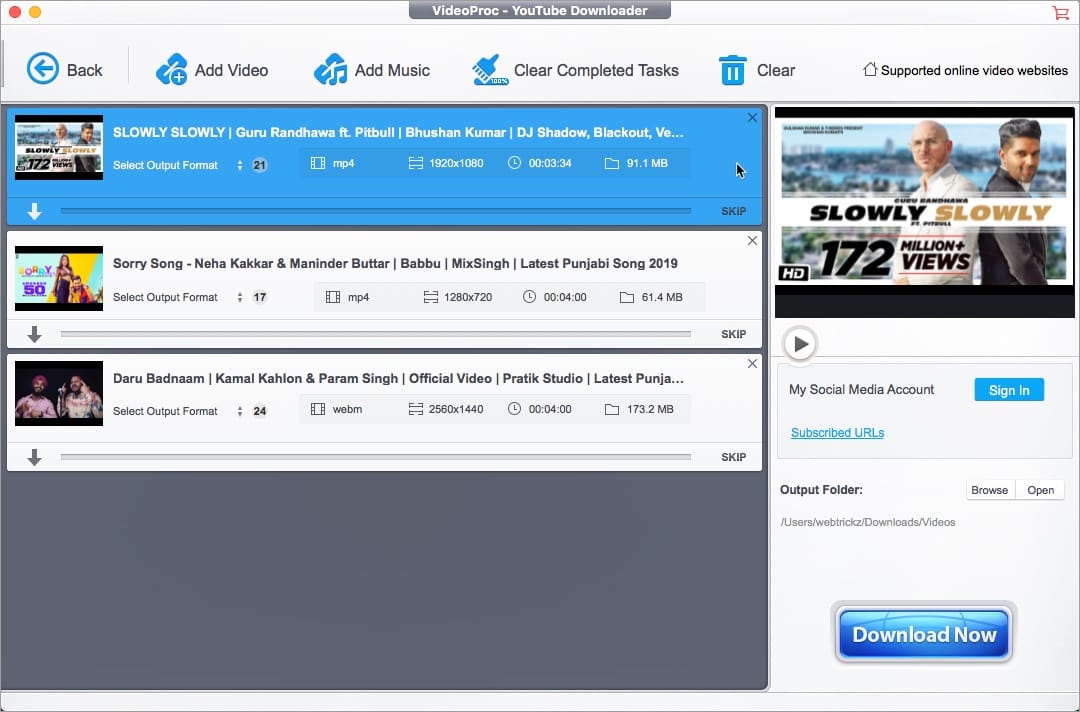
Task: Click the clock icon in the Sorry Song row
Action: pyautogui.click(x=529, y=297)
